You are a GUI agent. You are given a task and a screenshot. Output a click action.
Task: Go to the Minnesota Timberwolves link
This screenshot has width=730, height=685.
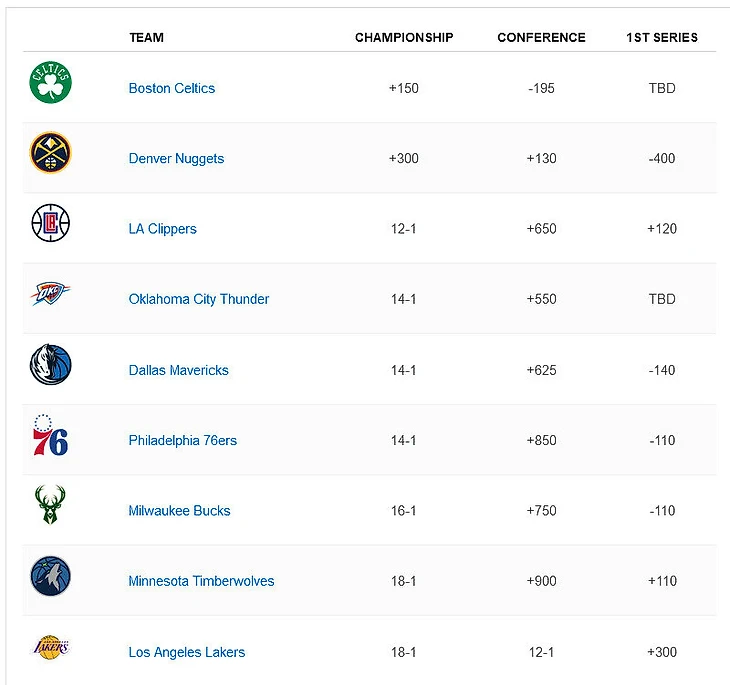pyautogui.click(x=201, y=581)
